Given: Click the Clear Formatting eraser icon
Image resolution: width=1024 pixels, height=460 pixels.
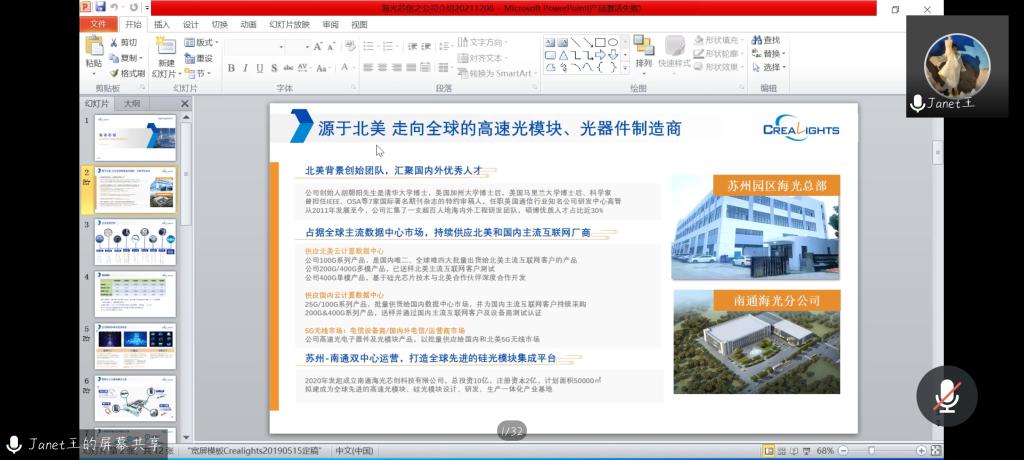Looking at the screenshot, I should [x=350, y=46].
